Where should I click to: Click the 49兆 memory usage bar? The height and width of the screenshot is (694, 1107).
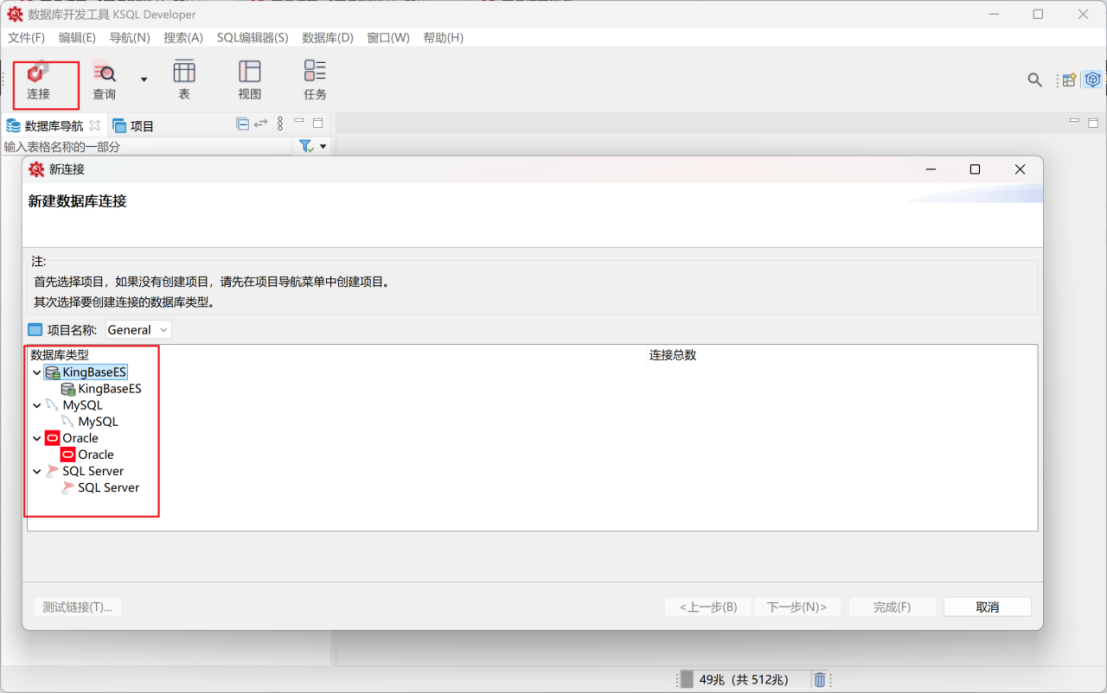tap(742, 680)
